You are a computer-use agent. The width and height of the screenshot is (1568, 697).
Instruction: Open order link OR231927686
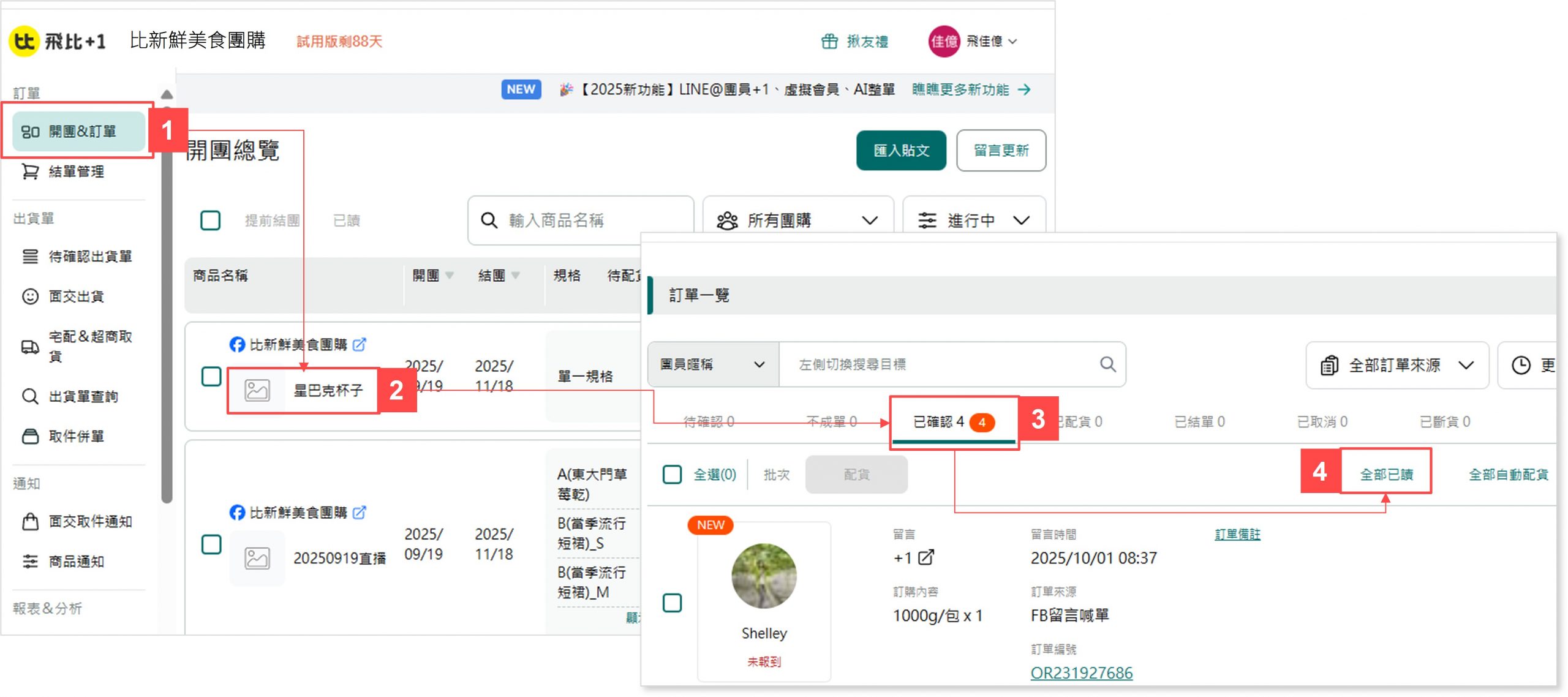pos(1081,673)
